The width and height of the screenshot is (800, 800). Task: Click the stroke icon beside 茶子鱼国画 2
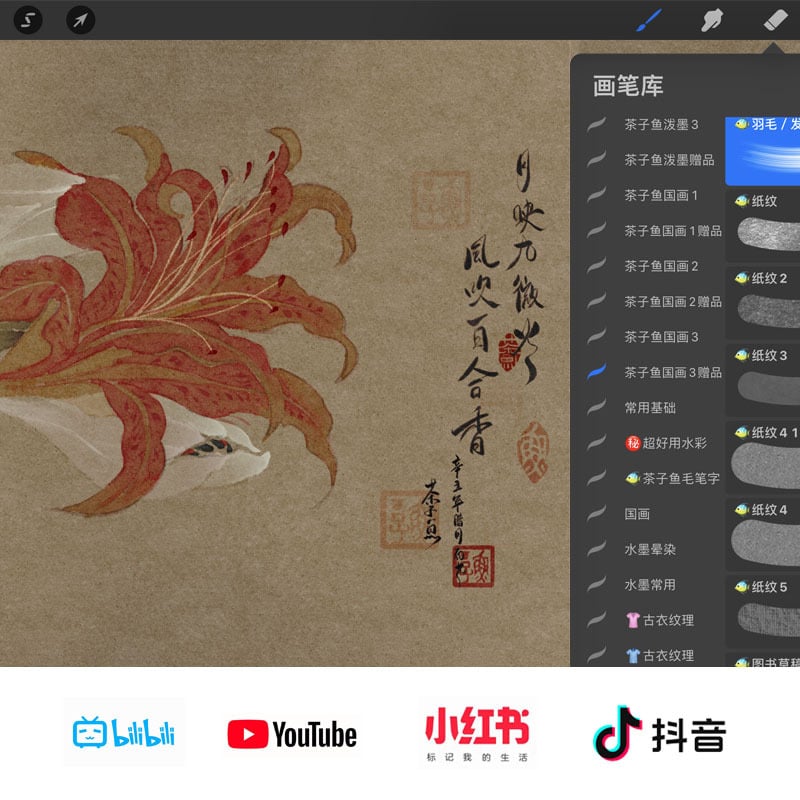point(596,266)
